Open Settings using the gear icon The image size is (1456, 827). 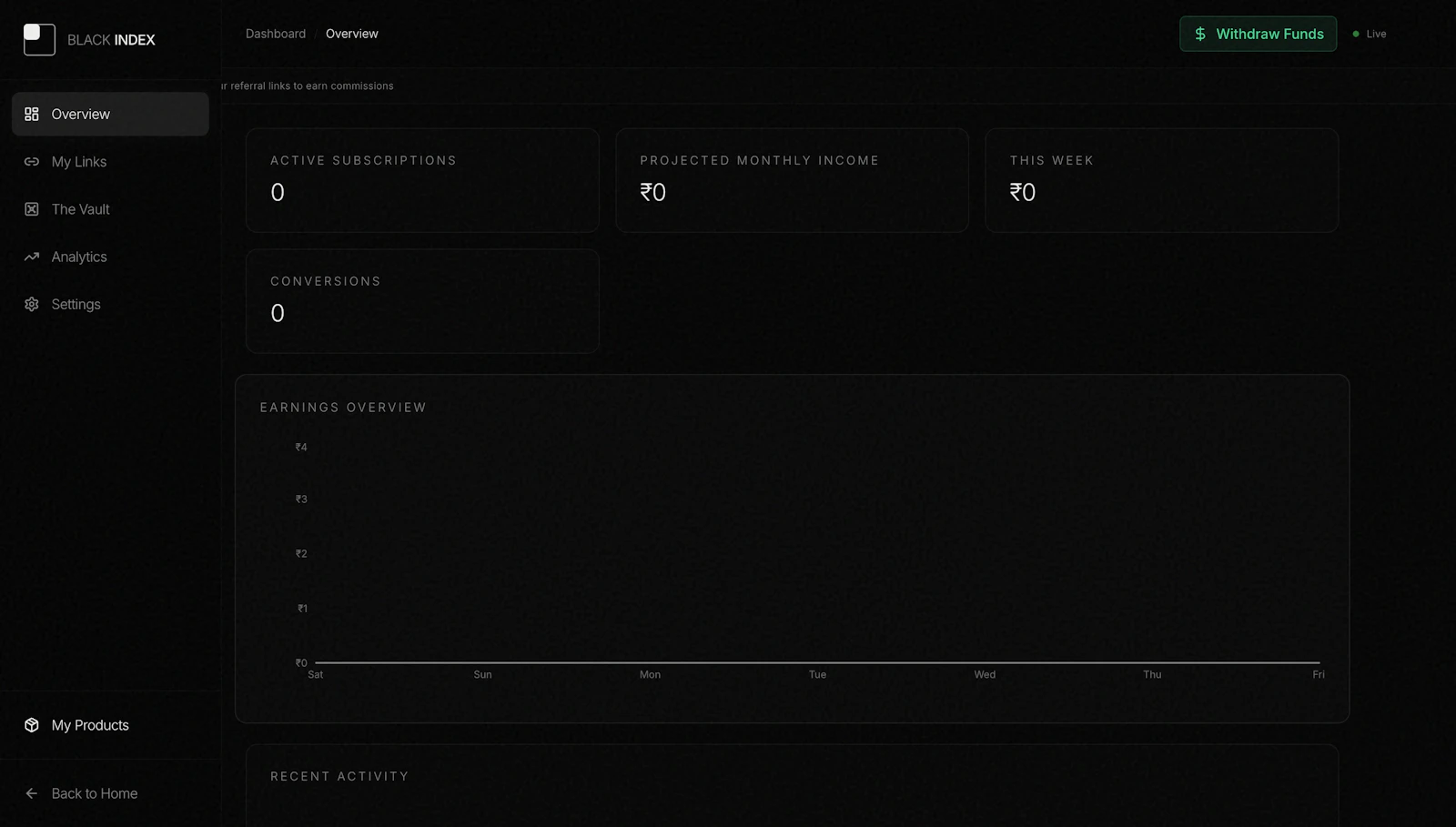click(x=32, y=303)
